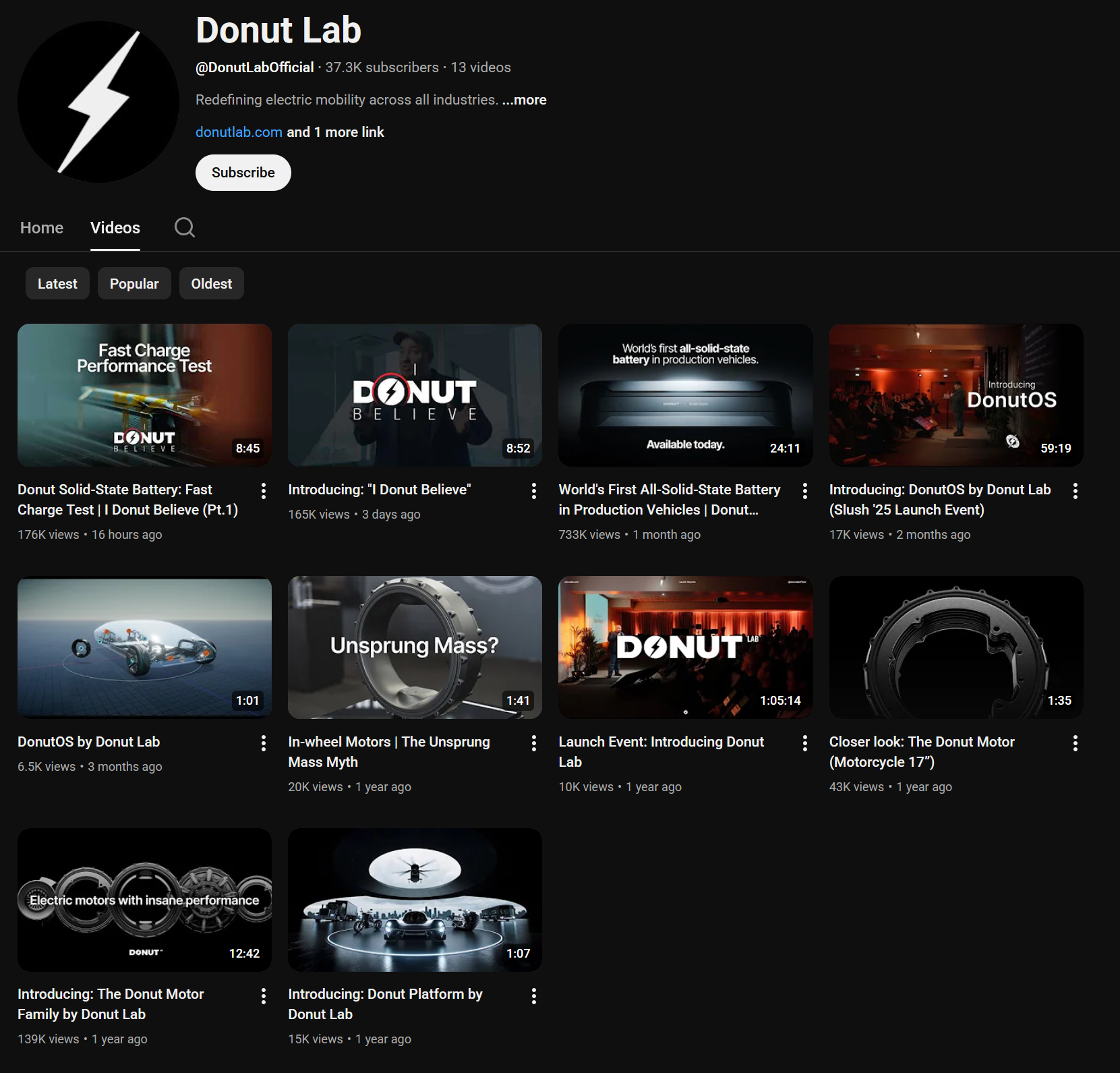Open more options for DonutOS Slush '25 video

coord(1075,491)
